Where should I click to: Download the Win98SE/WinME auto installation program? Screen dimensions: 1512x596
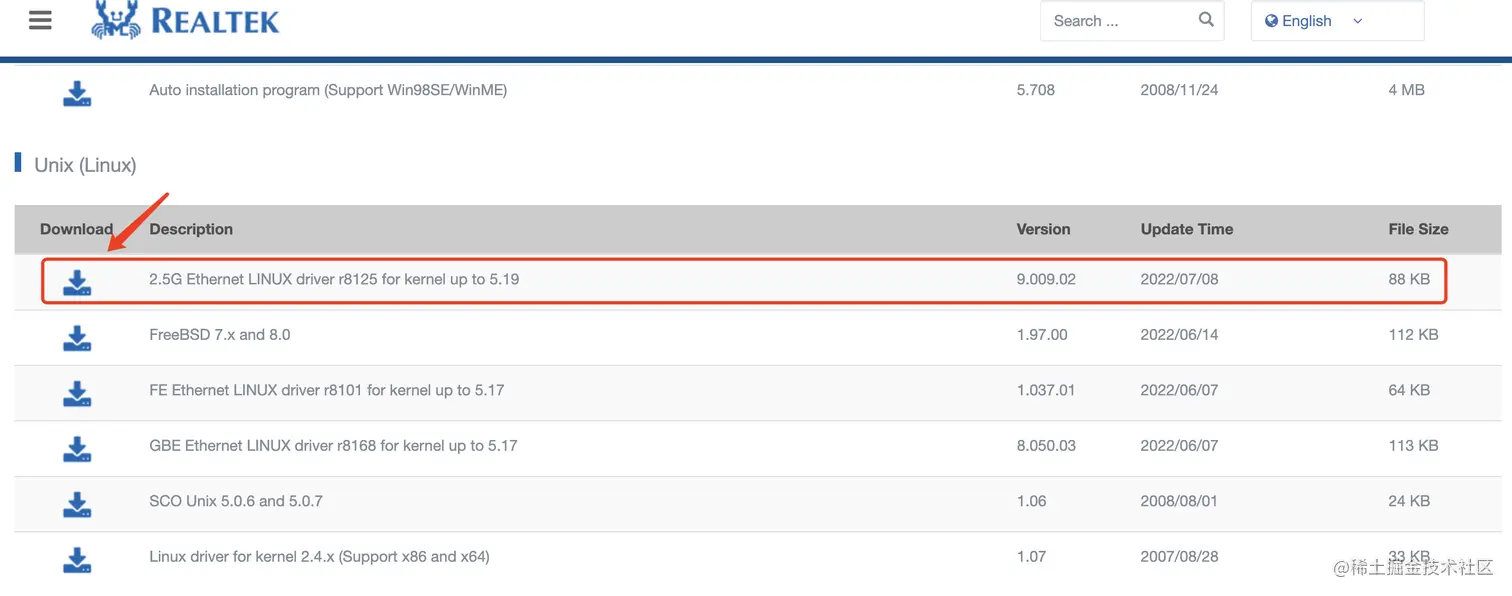pyautogui.click(x=77, y=94)
